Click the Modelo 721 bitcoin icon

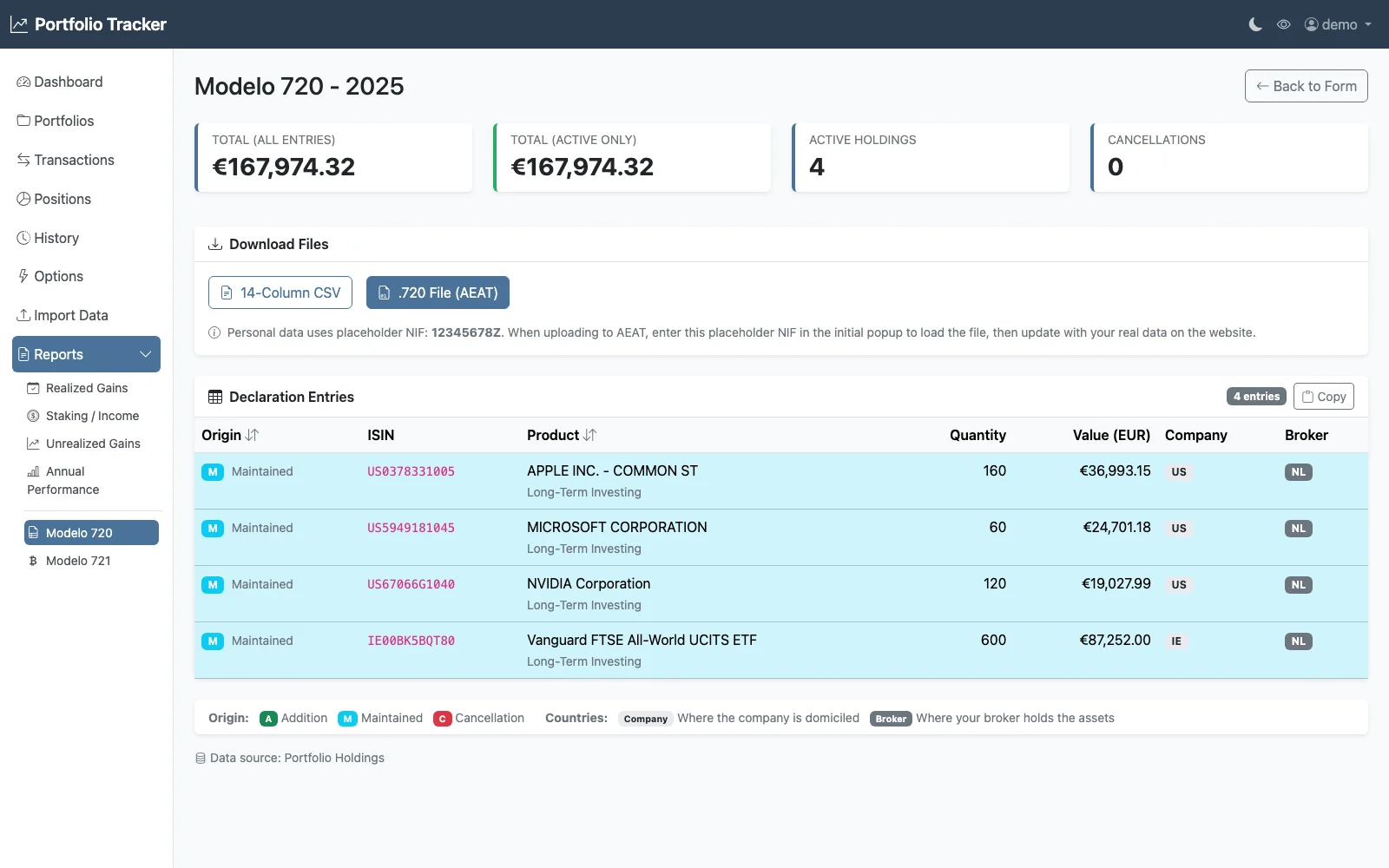(33, 561)
